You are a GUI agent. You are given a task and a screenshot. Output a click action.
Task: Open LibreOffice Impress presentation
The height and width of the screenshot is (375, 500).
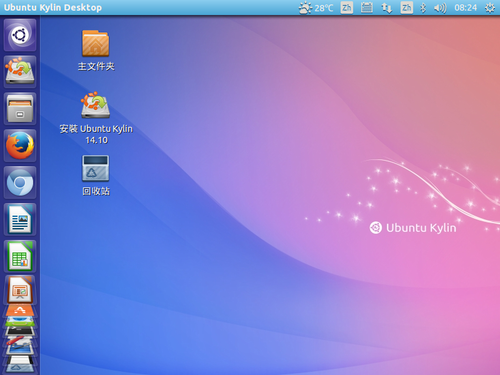pyautogui.click(x=20, y=290)
